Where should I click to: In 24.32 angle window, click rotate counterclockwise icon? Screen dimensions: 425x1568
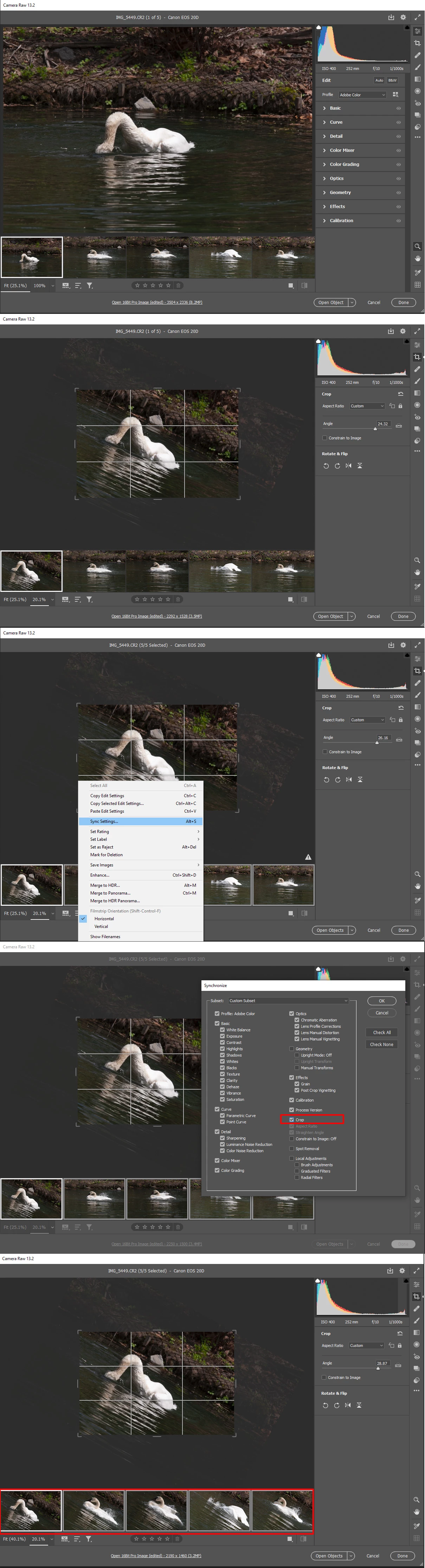[326, 466]
